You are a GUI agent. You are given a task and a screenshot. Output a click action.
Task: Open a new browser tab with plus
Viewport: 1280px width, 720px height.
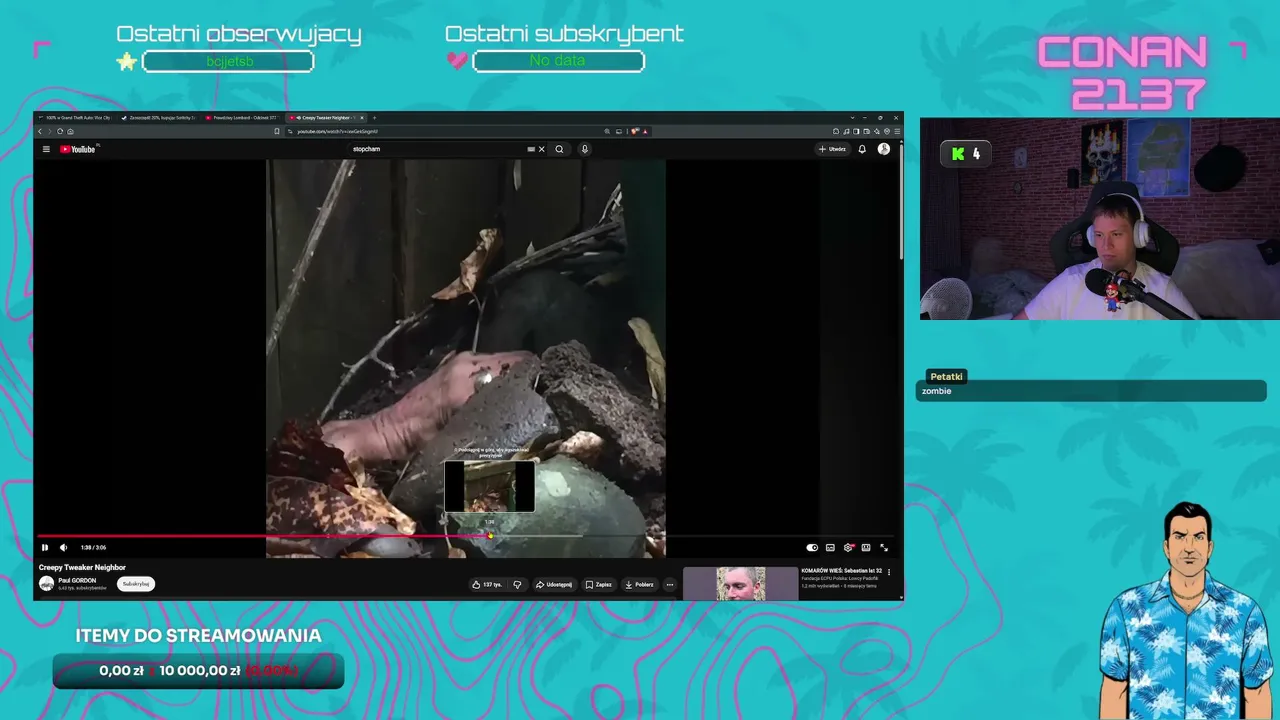click(x=374, y=118)
